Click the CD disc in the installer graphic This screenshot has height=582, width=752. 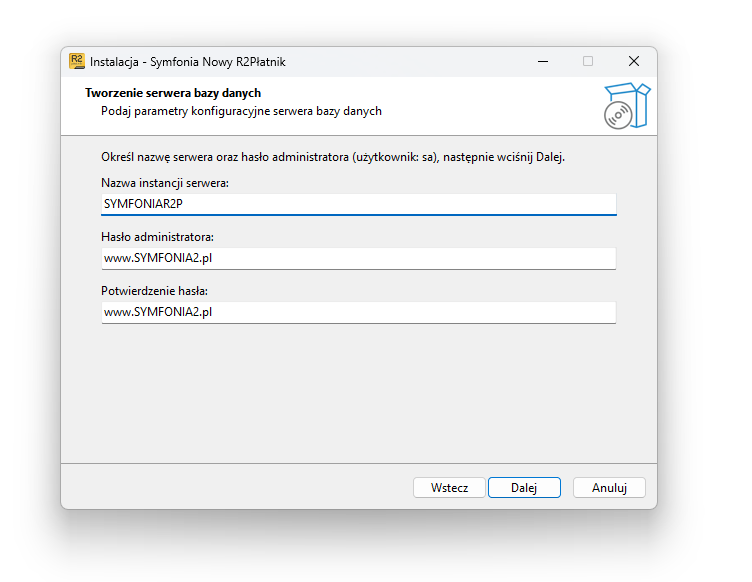tap(618, 115)
